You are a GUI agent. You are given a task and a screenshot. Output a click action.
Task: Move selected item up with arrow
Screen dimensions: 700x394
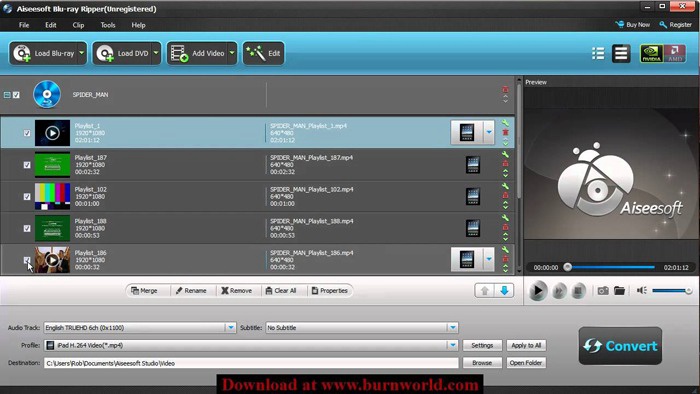click(x=484, y=291)
